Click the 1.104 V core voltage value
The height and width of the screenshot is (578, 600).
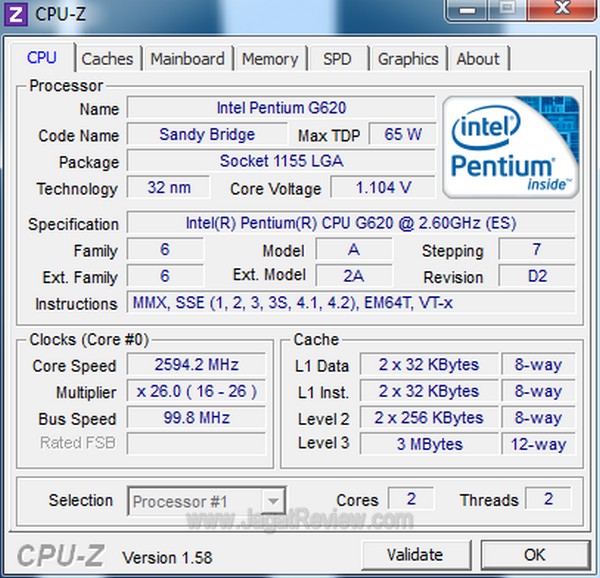383,187
